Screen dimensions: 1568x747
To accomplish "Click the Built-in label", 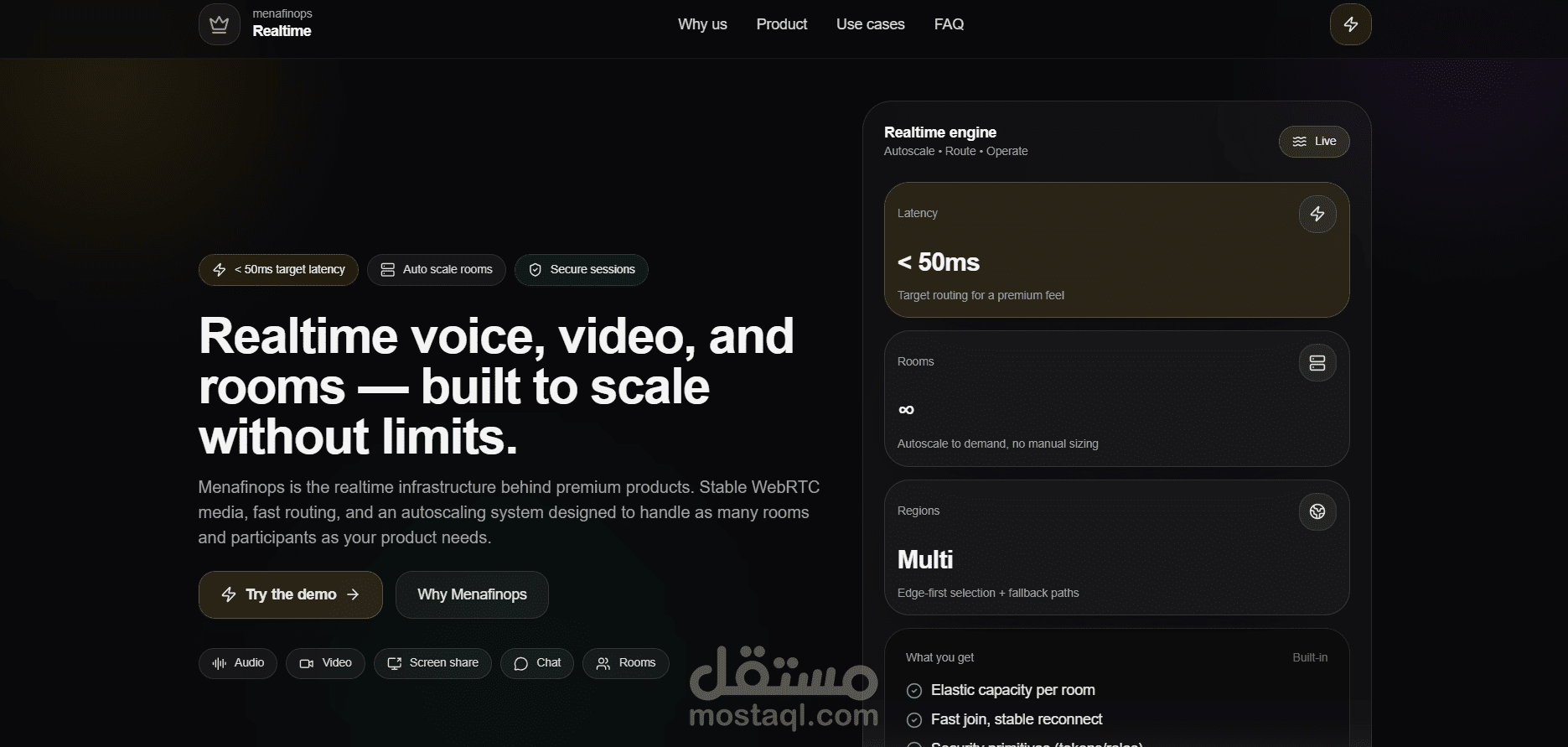I will [x=1310, y=658].
